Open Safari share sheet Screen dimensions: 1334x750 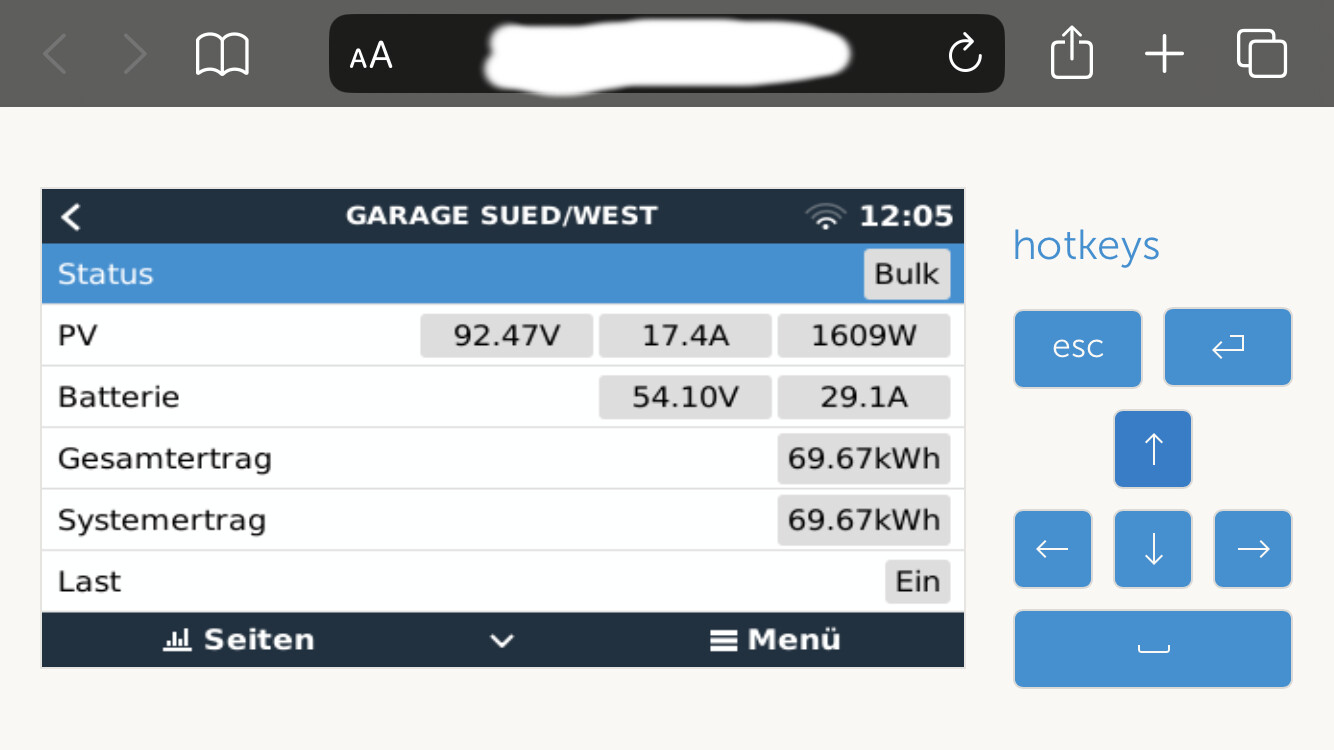point(1071,53)
